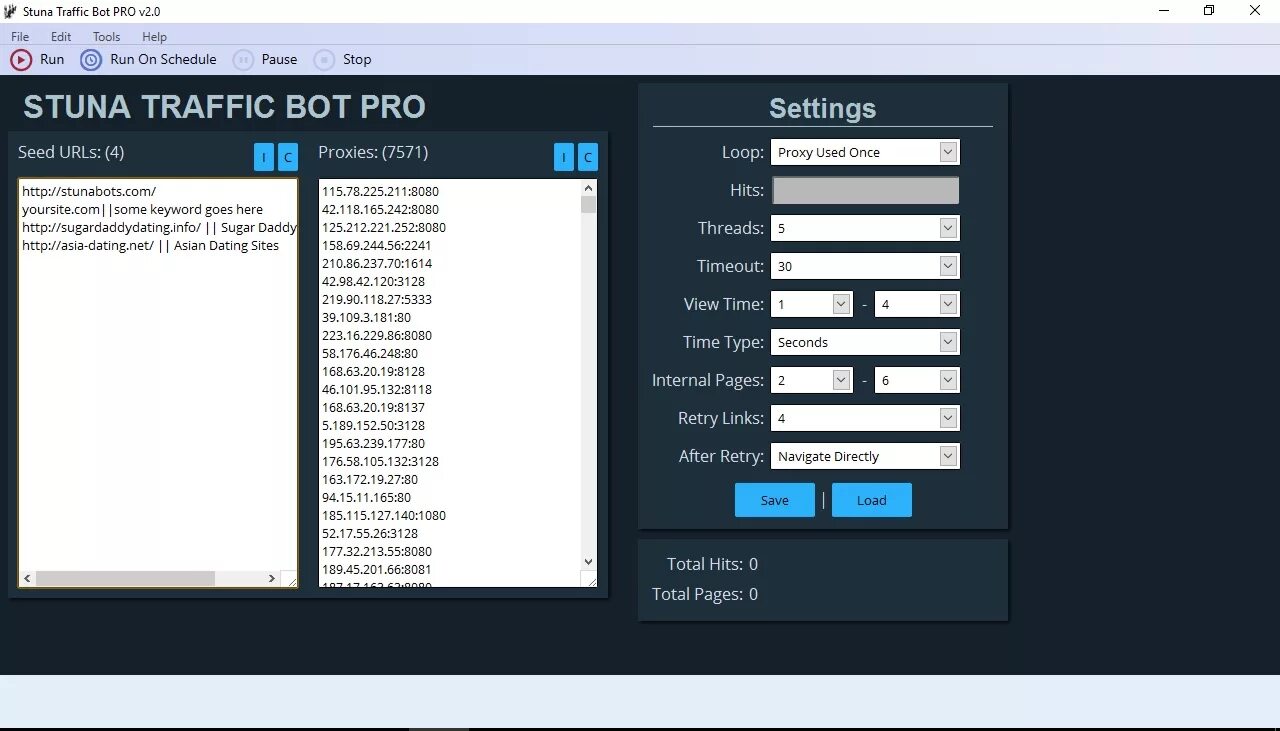Click proxy 177.32.213.55:8080
This screenshot has height=731, width=1280.
[377, 551]
